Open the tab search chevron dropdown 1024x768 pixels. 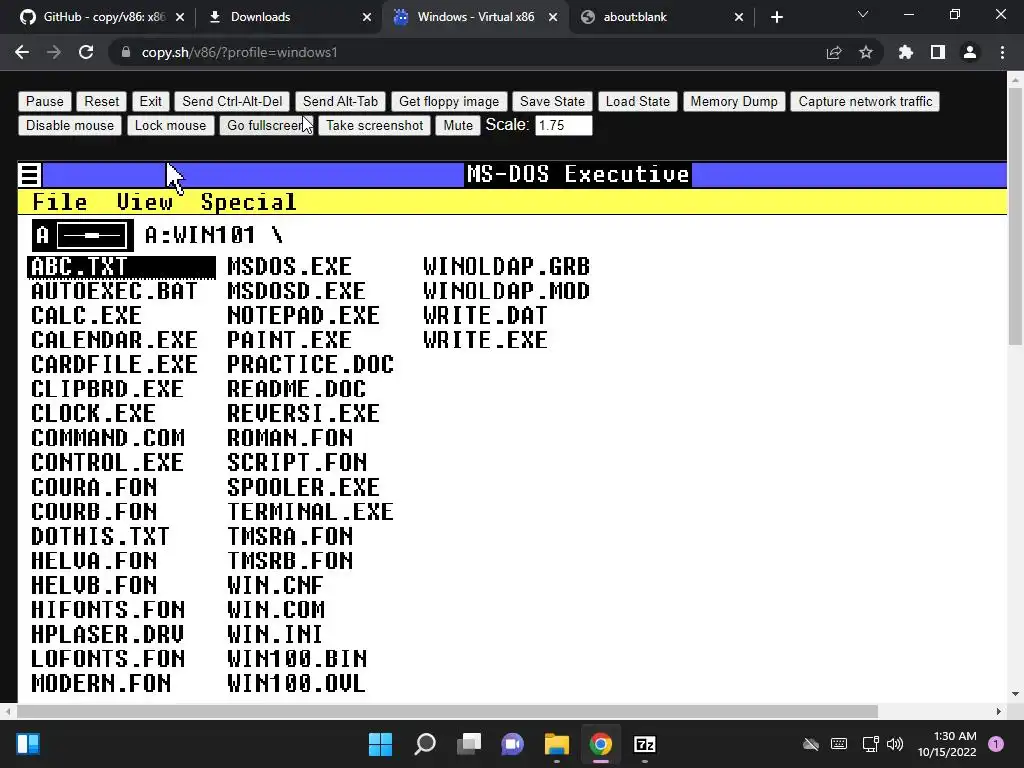[863, 14]
